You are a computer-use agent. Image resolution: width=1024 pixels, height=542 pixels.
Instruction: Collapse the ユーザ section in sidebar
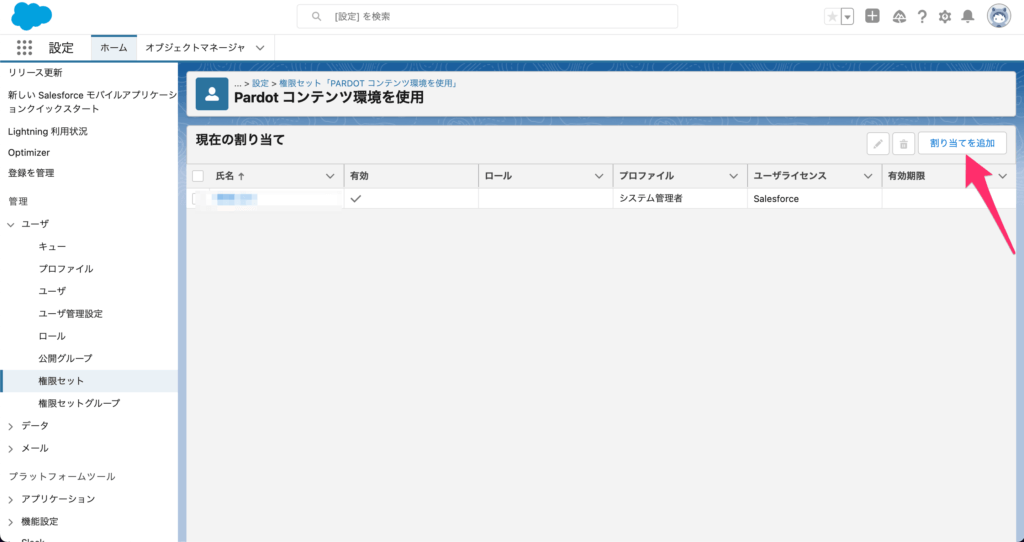(10, 224)
